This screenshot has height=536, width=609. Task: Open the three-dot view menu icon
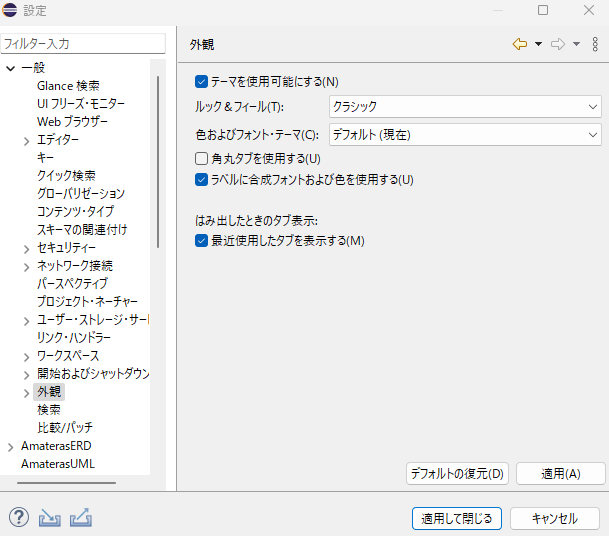tap(595, 44)
